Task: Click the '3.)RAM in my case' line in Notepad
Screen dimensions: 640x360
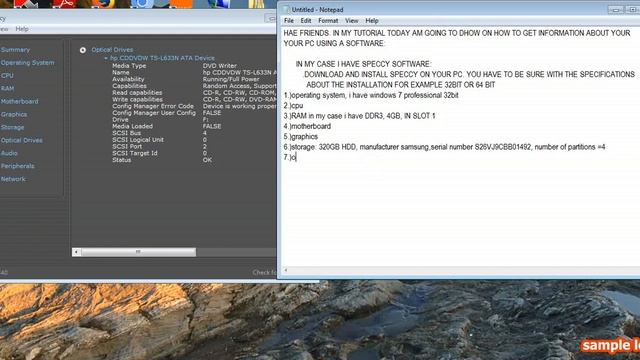Action: pyautogui.click(x=359, y=116)
